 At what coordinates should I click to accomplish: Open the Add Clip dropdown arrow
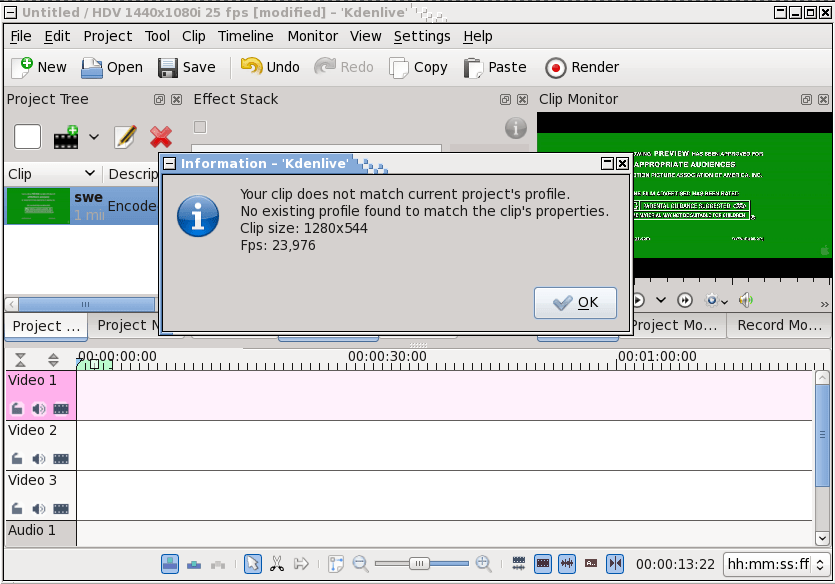(x=94, y=137)
